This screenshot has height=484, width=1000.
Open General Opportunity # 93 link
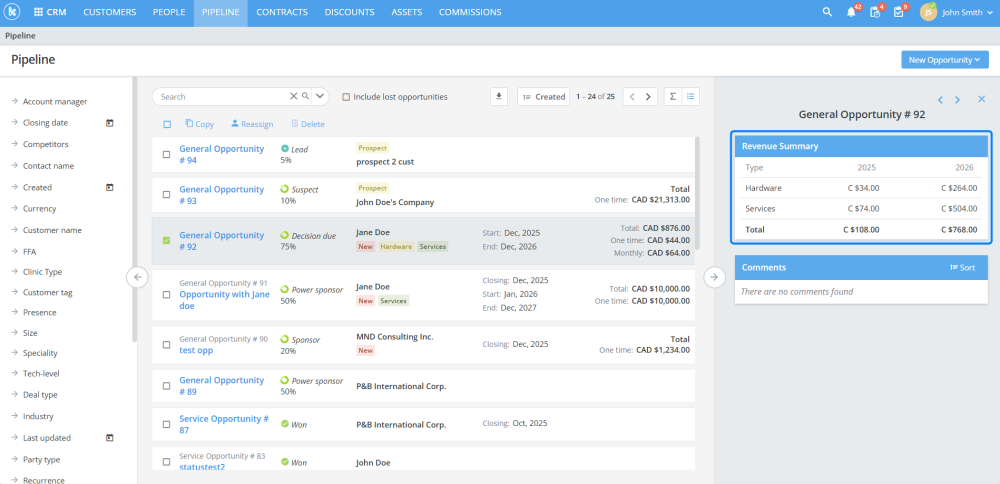point(221,195)
